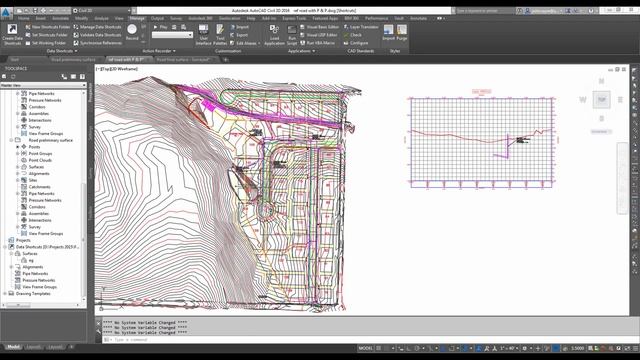Screen dimensions: 640x360
Task: Open the Edit Aliases dropdown
Action: (245, 43)
